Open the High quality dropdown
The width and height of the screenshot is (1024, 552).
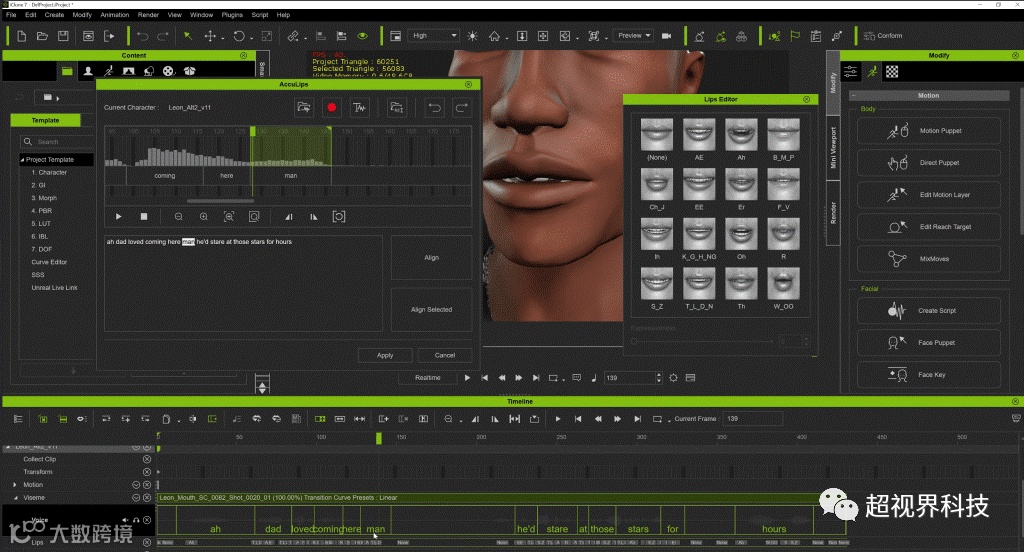(x=434, y=36)
